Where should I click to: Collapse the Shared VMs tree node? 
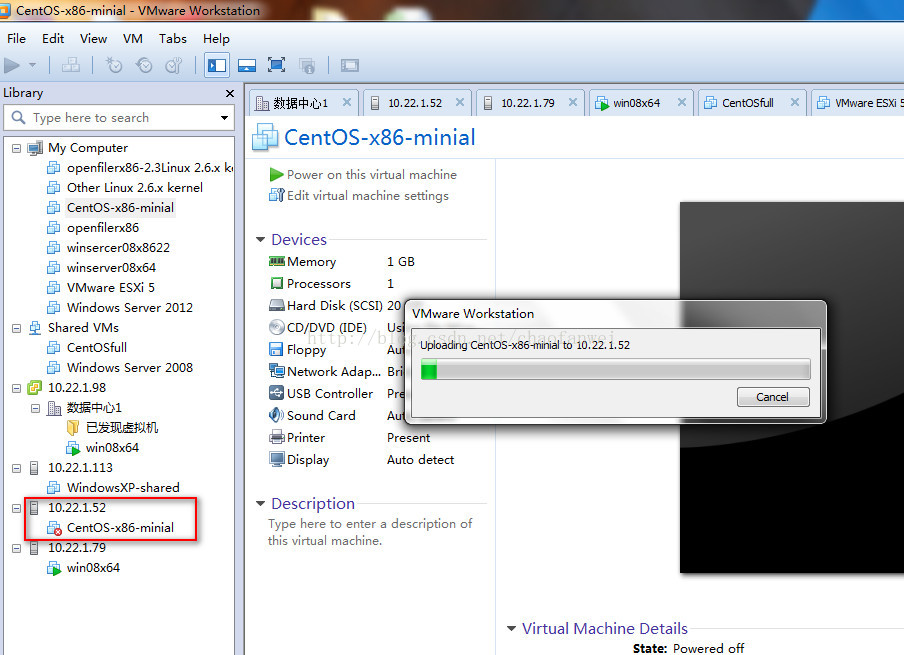pos(17,328)
